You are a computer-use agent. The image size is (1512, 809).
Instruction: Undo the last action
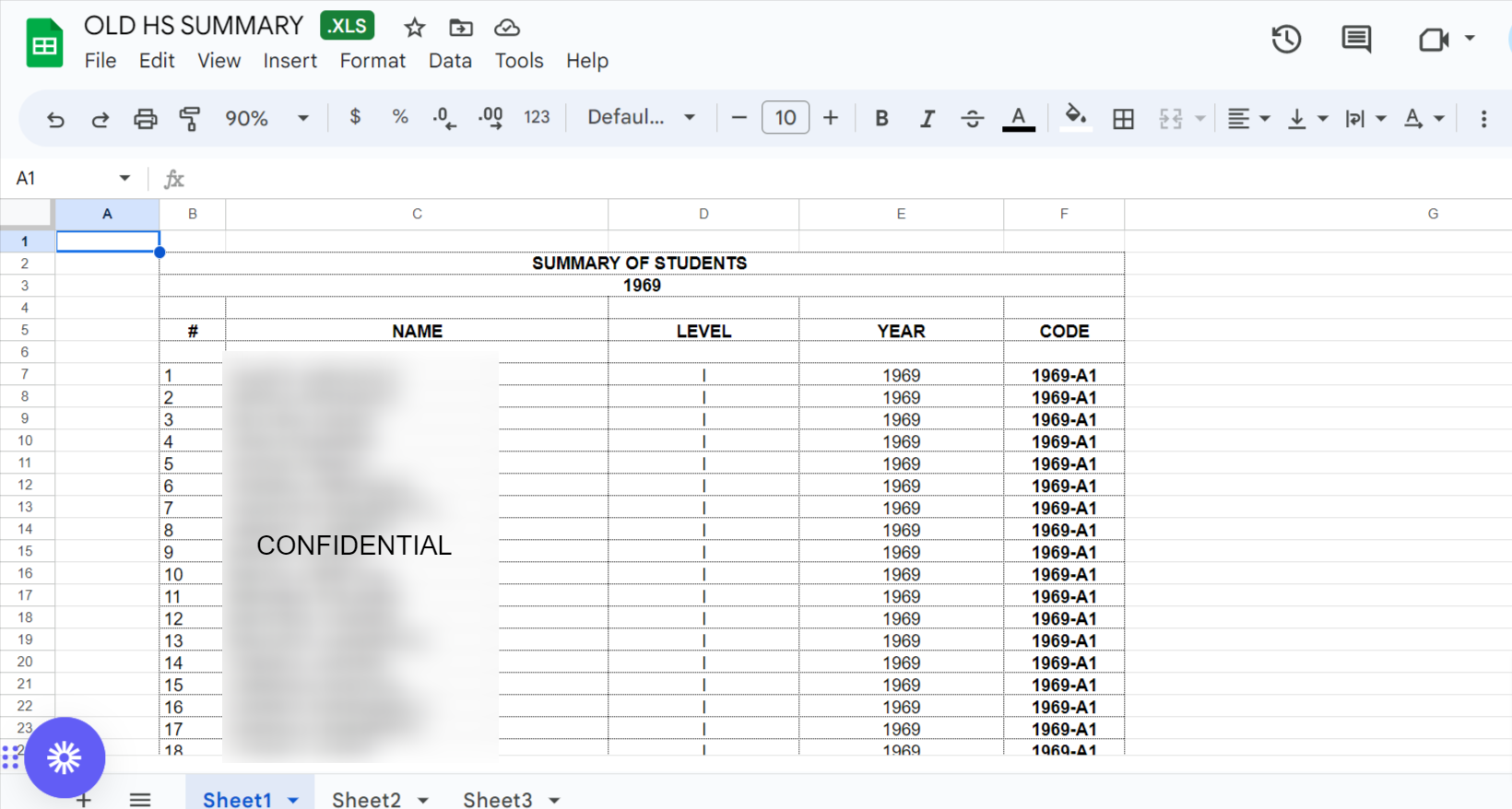pyautogui.click(x=55, y=119)
